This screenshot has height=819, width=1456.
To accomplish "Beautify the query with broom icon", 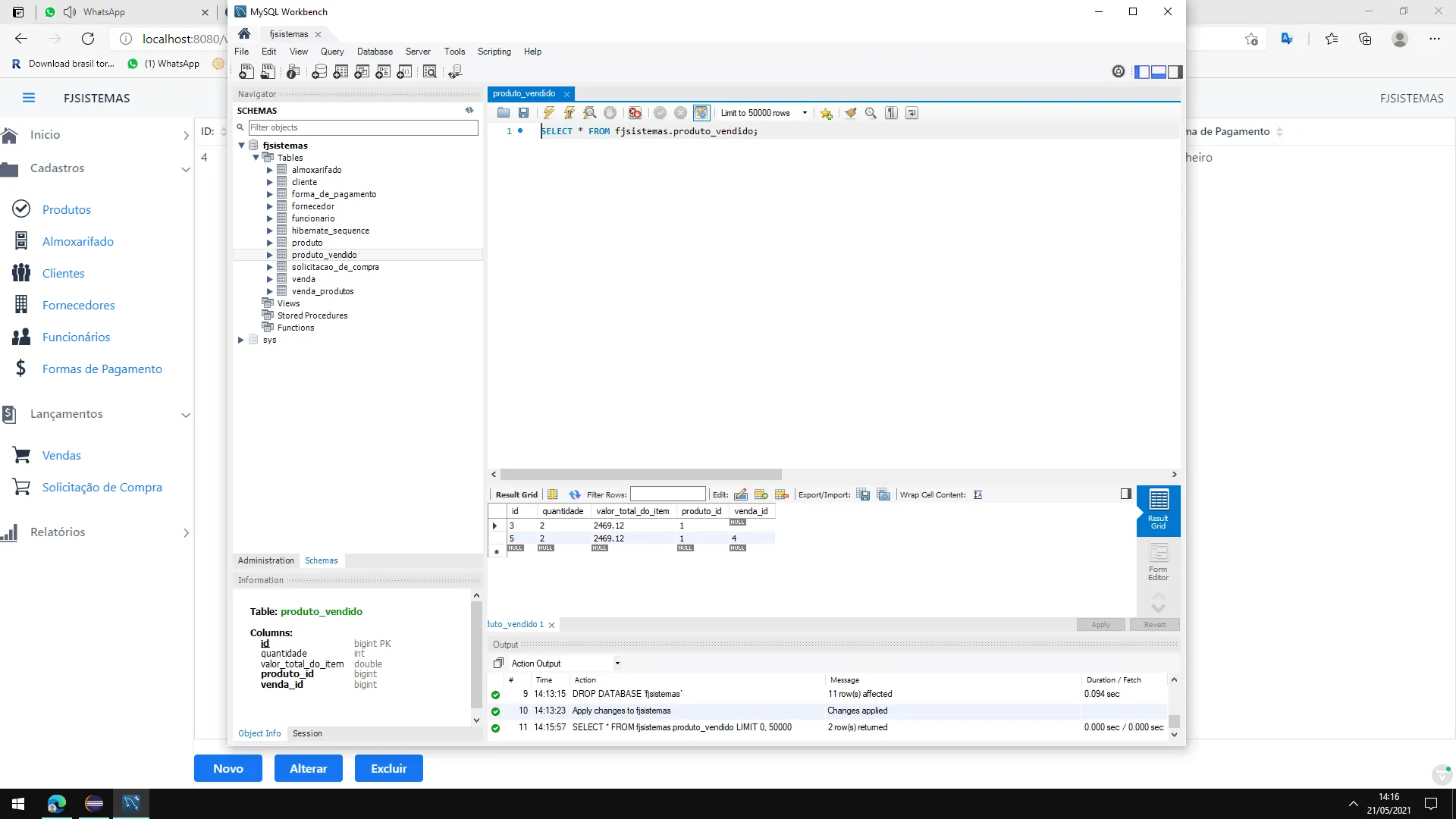I will click(x=851, y=113).
